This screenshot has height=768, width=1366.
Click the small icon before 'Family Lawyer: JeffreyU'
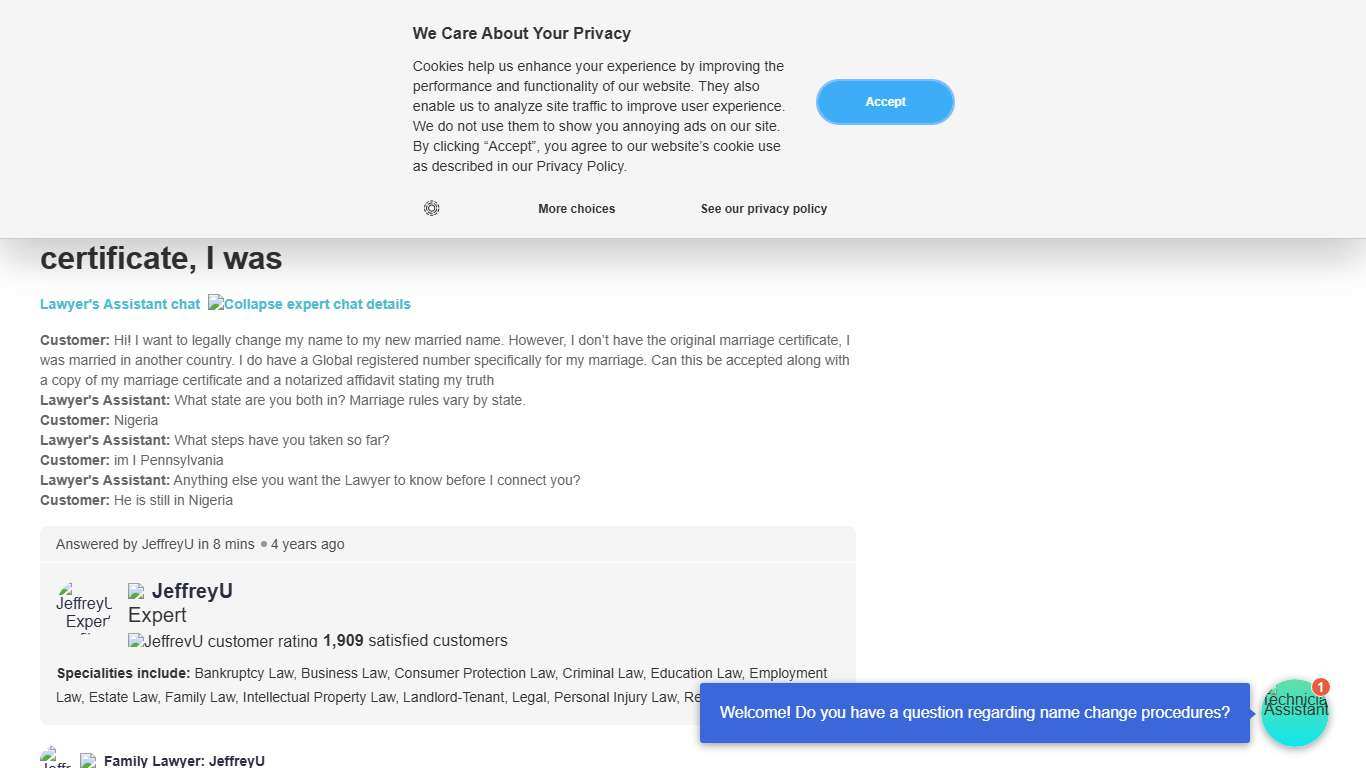click(x=89, y=761)
